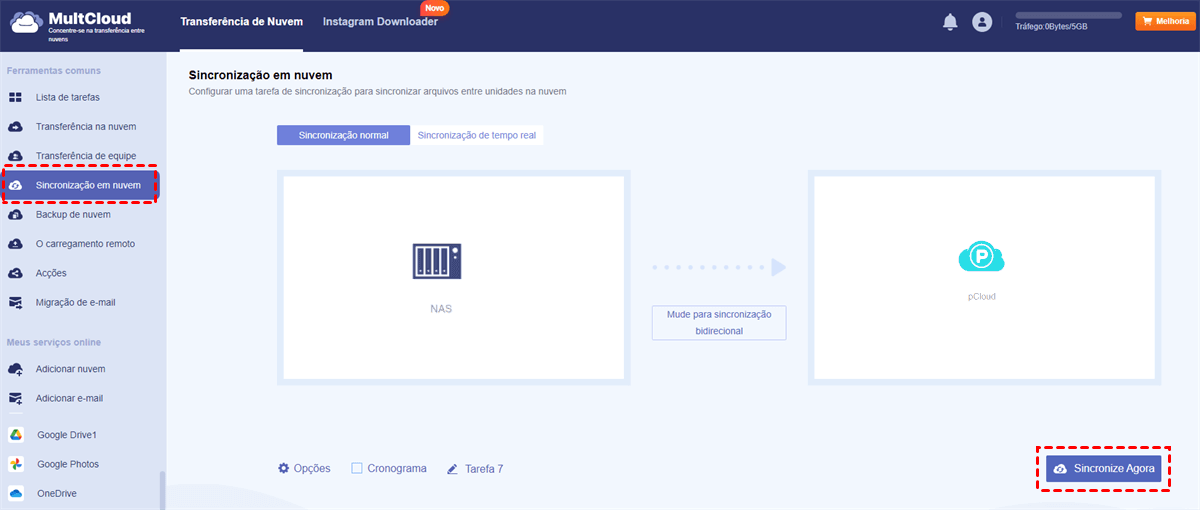
Task: Open Google Photos cloud entry
Action: (68, 464)
